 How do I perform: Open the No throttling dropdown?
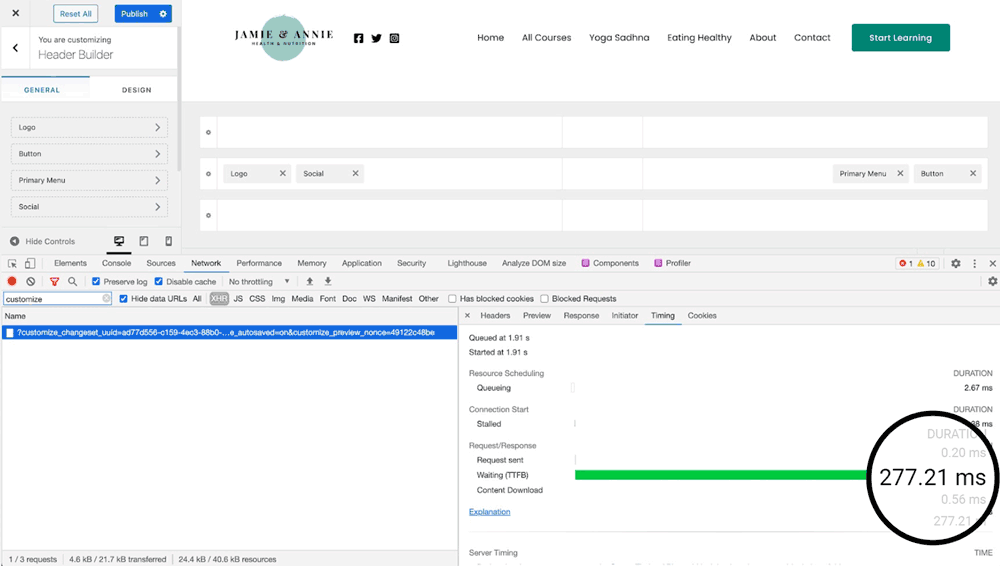tap(259, 282)
